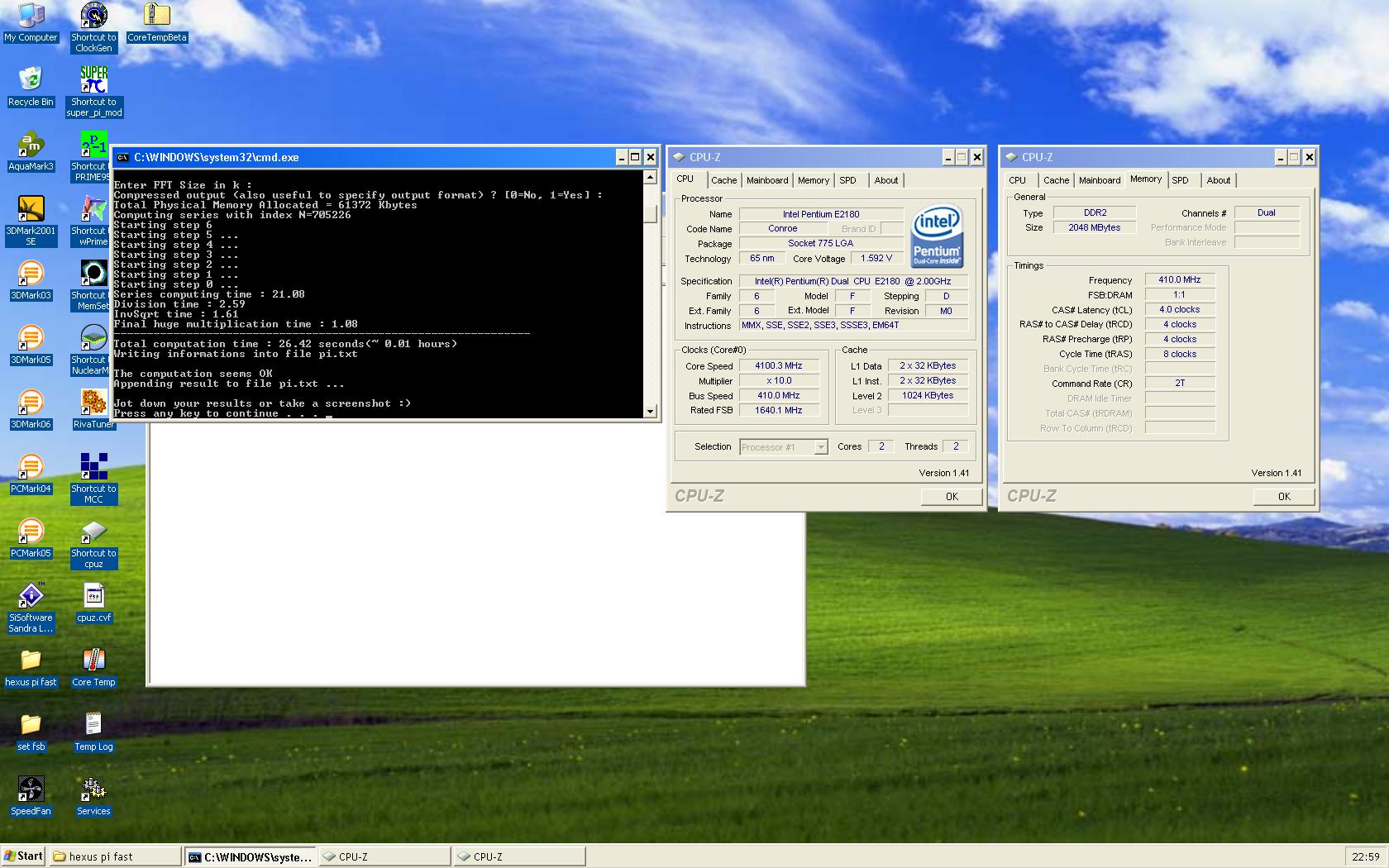Launch the Shortcut to cpuz icon
The image size is (1389, 868).
pos(93,543)
